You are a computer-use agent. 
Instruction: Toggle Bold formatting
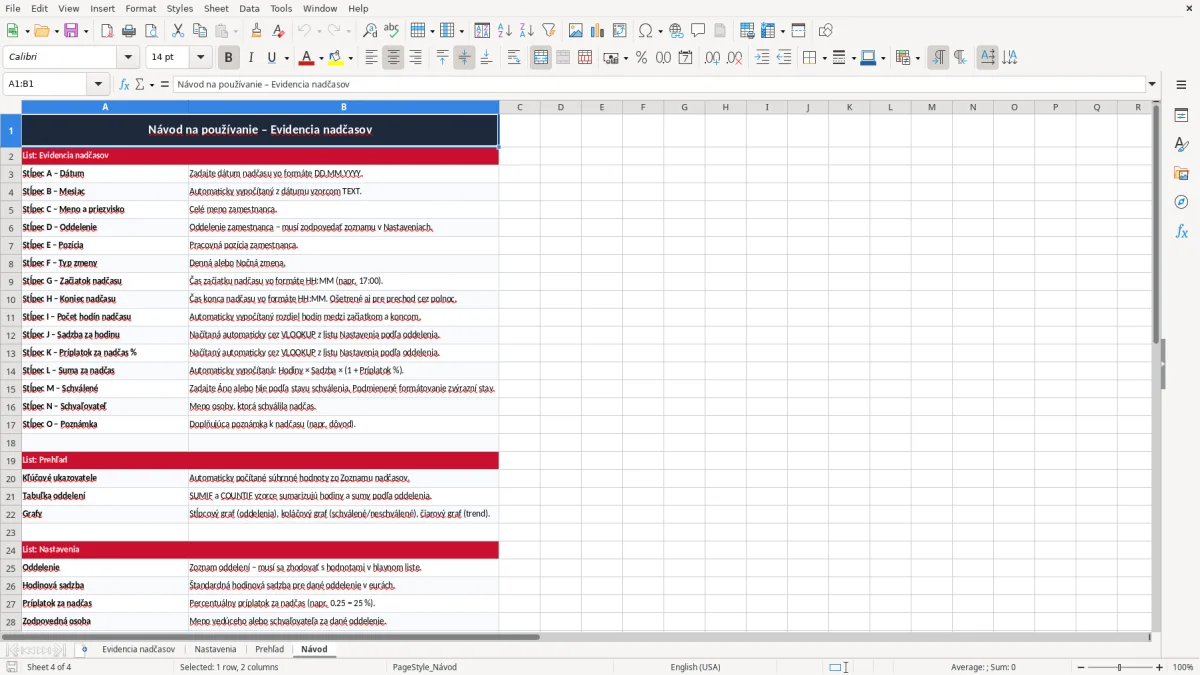click(x=228, y=58)
